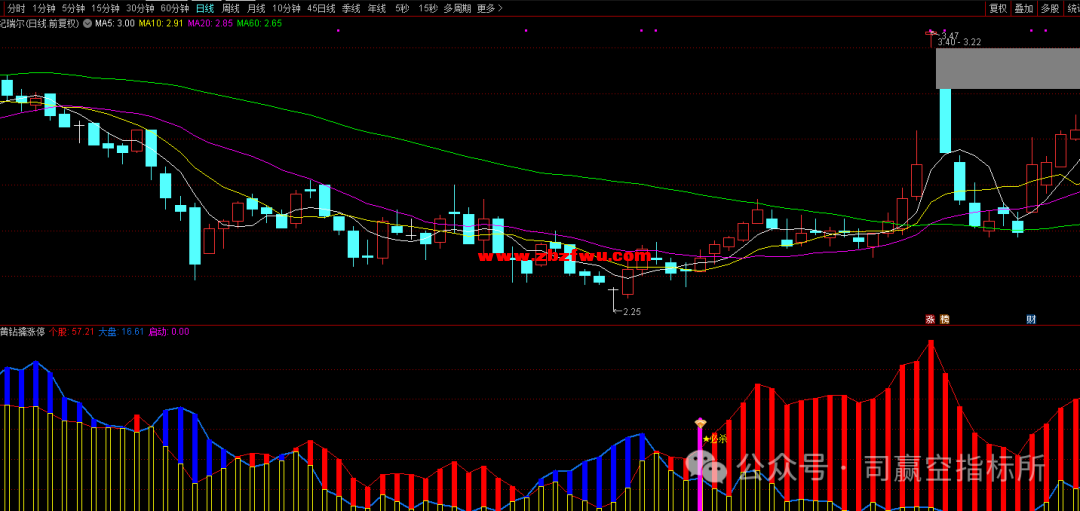Switch to 季线 quarterly chart
This screenshot has height=511, width=1080.
click(351, 9)
